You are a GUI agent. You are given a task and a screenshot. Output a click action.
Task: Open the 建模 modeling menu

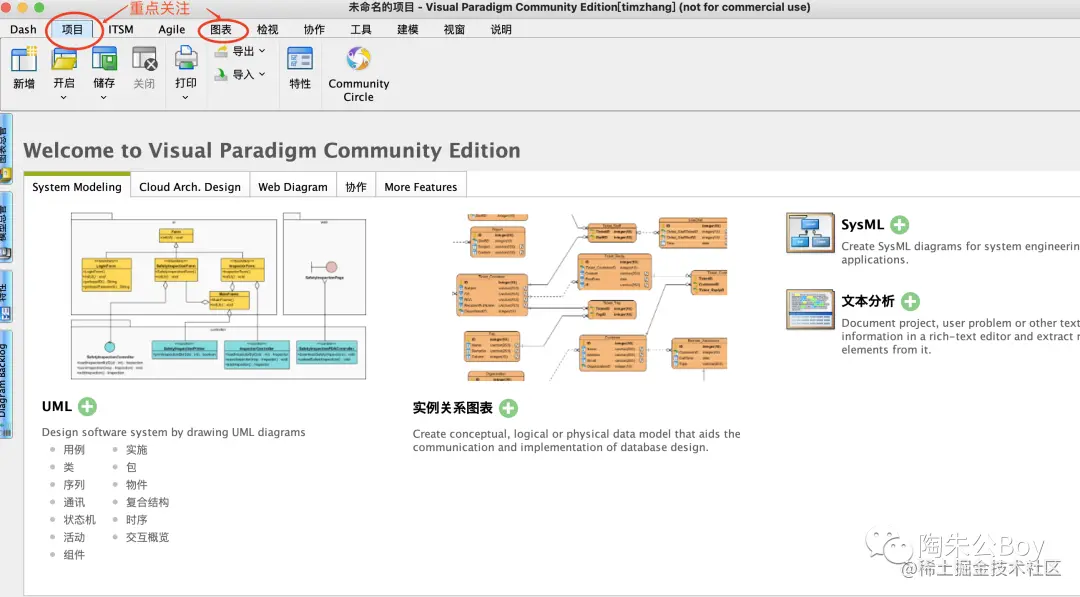tap(408, 30)
